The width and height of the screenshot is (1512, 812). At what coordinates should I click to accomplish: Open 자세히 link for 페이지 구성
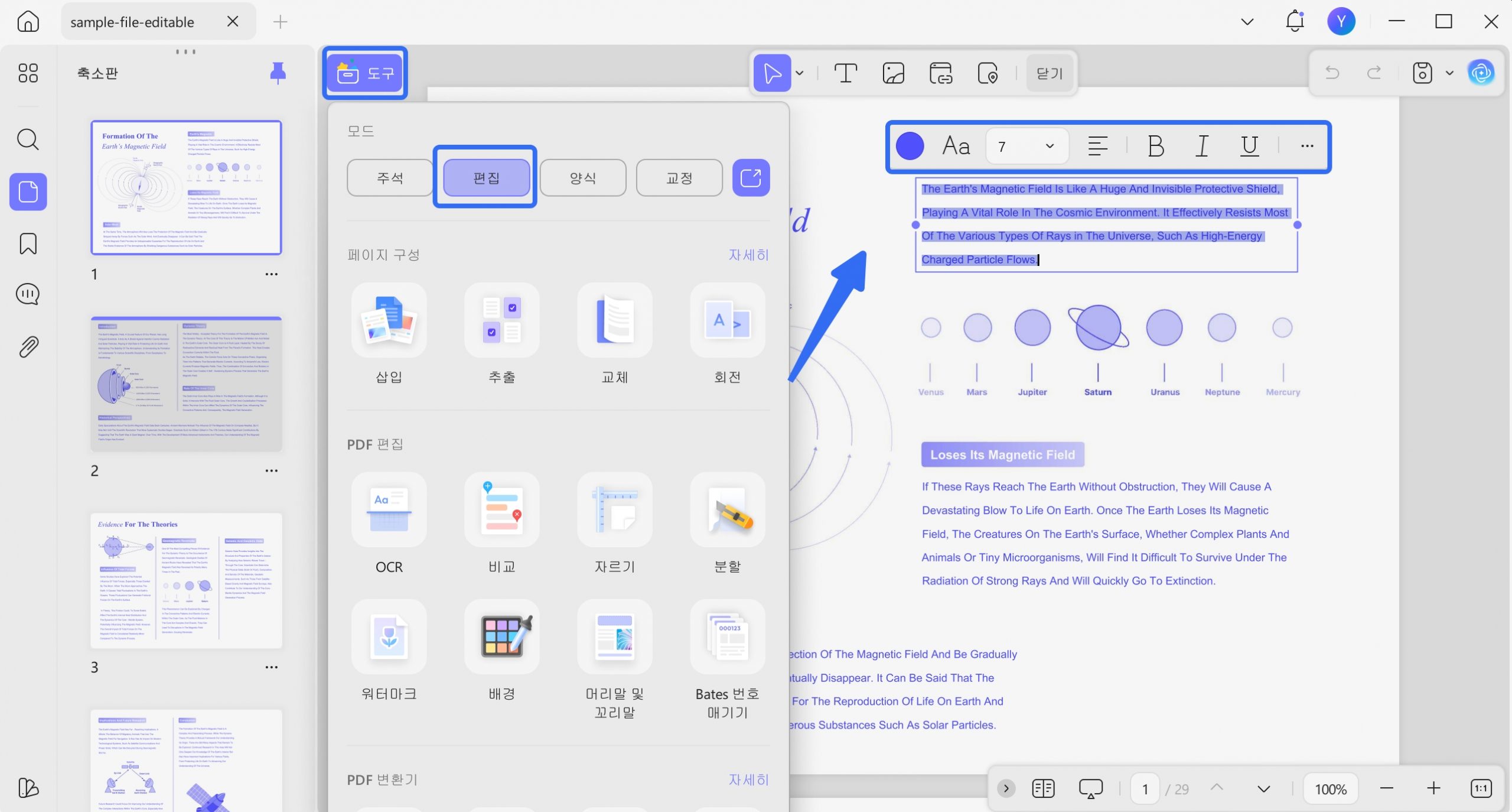(749, 255)
